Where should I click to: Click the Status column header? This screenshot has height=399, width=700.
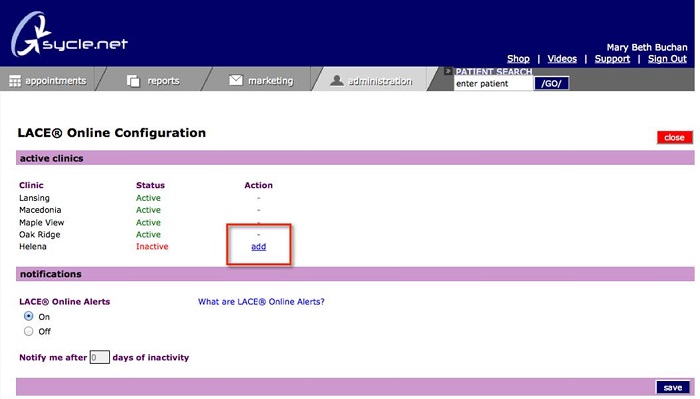point(150,185)
